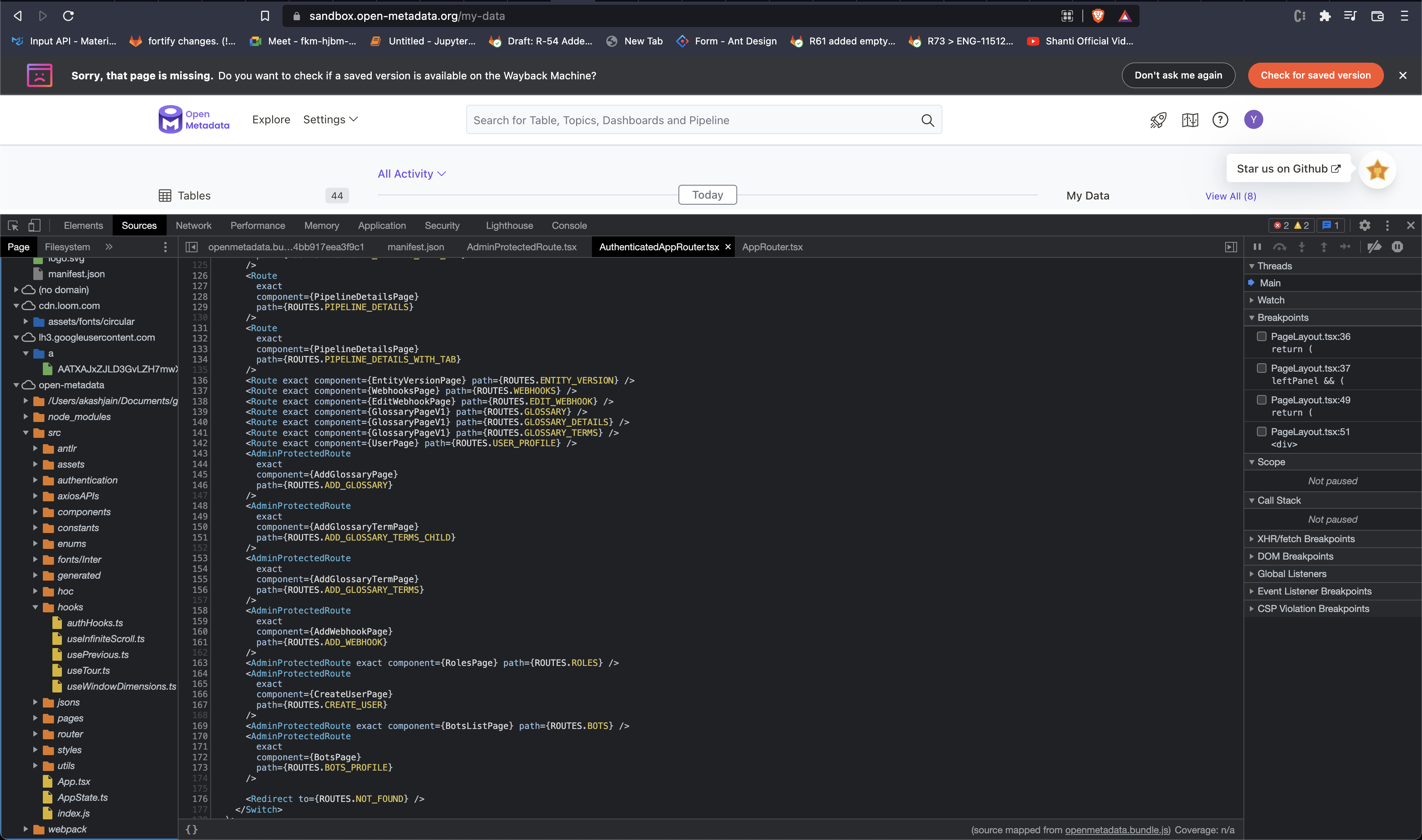Click the search magnifier icon
Image resolution: width=1422 pixels, height=840 pixels.
[x=928, y=120]
